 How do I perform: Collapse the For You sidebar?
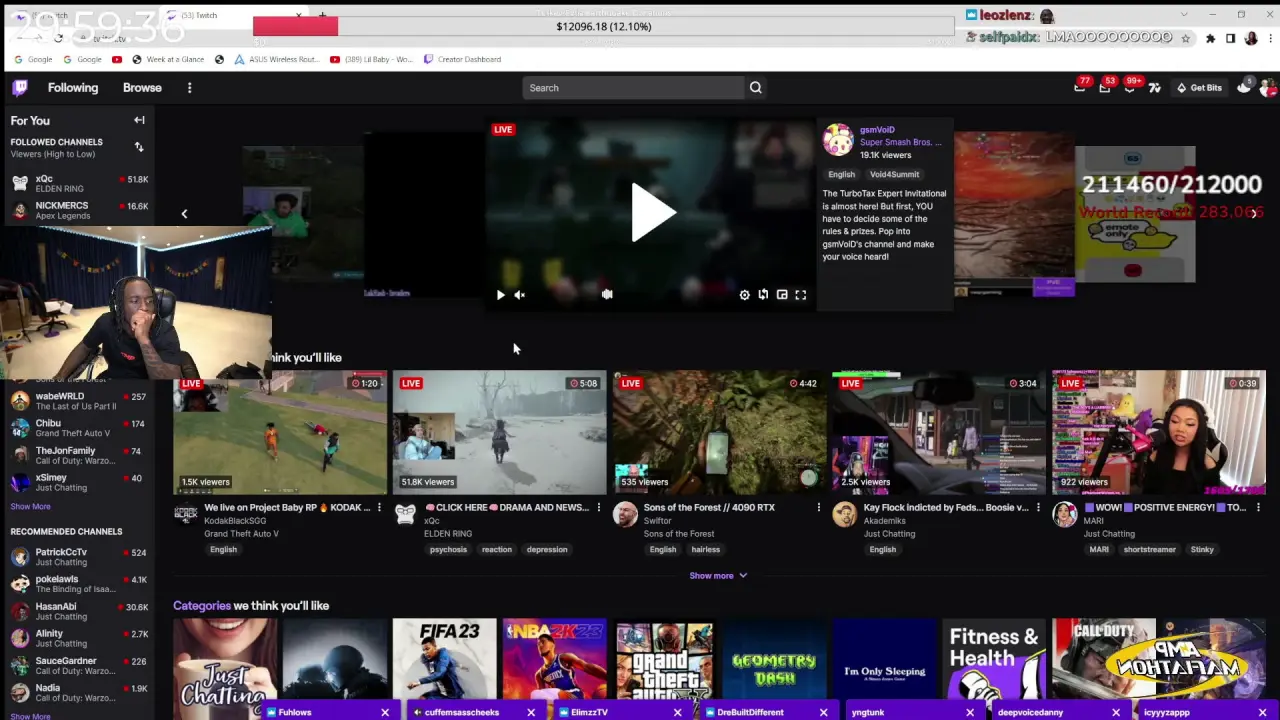coord(139,120)
